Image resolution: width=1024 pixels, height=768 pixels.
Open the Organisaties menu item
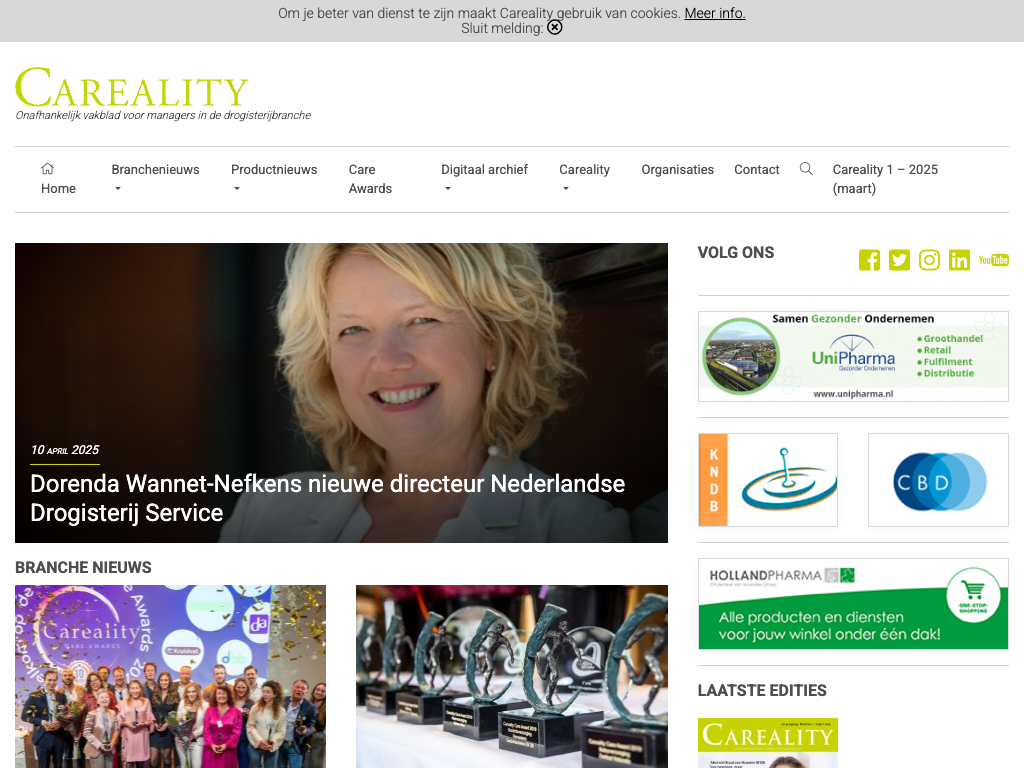coord(677,170)
